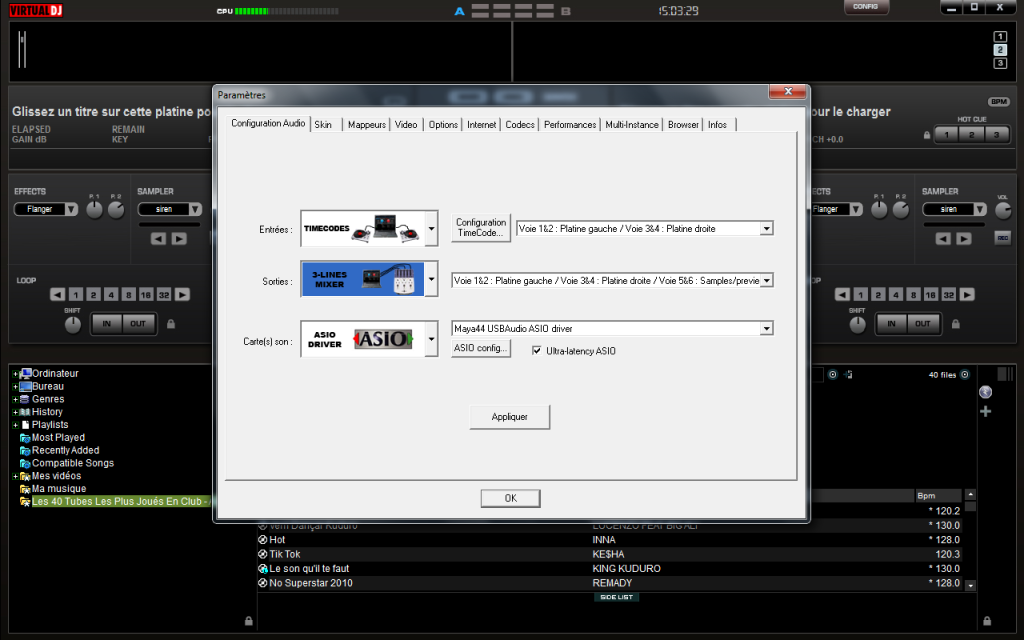
Task: Toggle the BPM button on right deck
Action: tap(998, 102)
